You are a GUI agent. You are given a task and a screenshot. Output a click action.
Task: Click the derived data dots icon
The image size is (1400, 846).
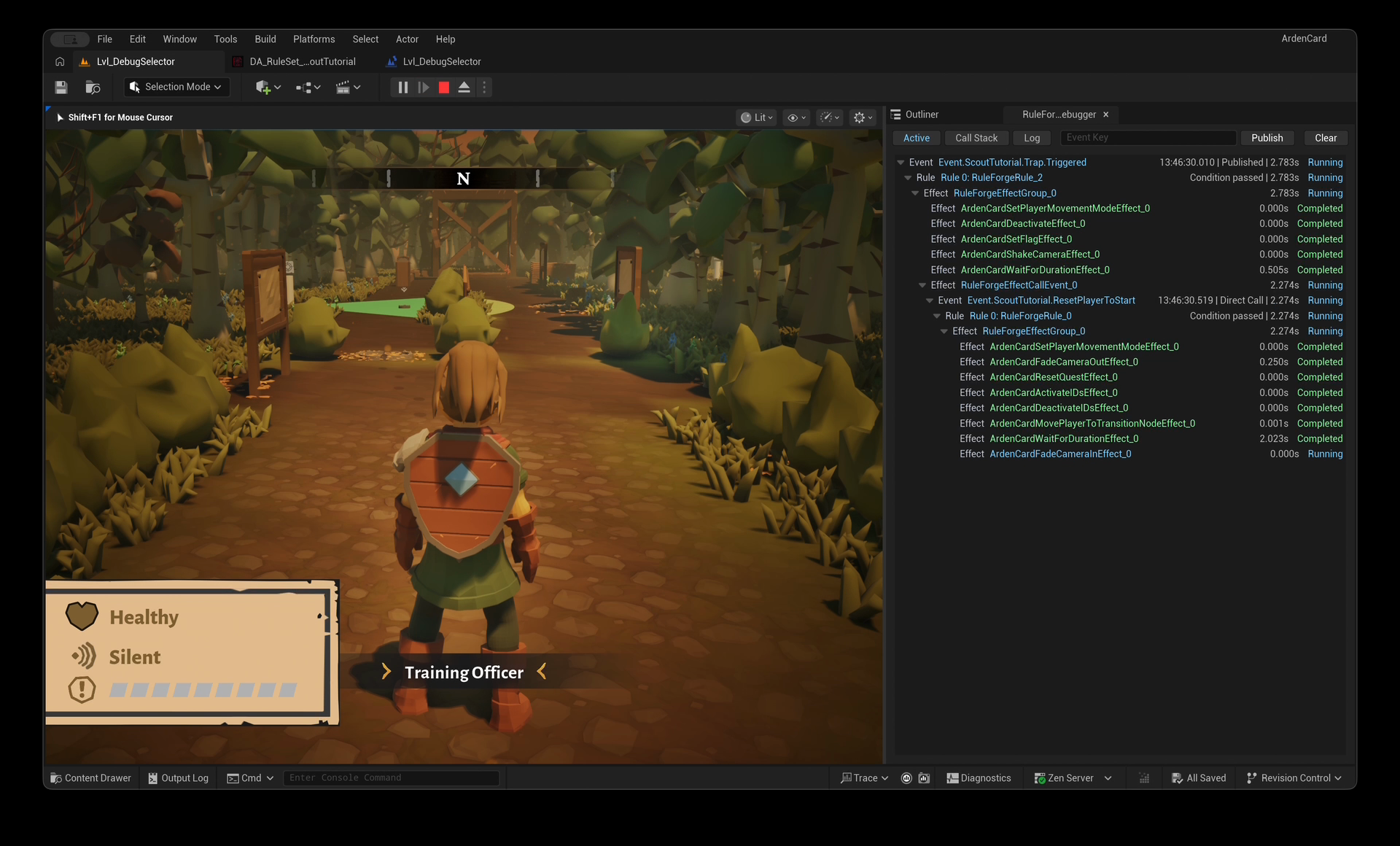coord(1144,778)
